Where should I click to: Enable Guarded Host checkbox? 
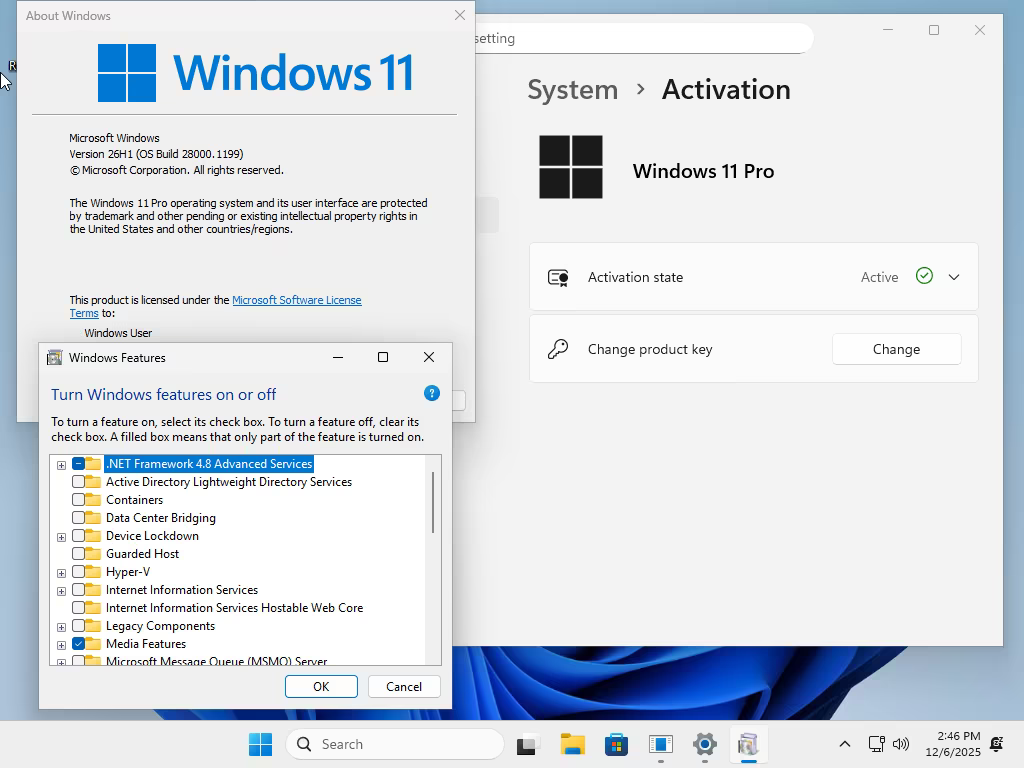click(78, 554)
